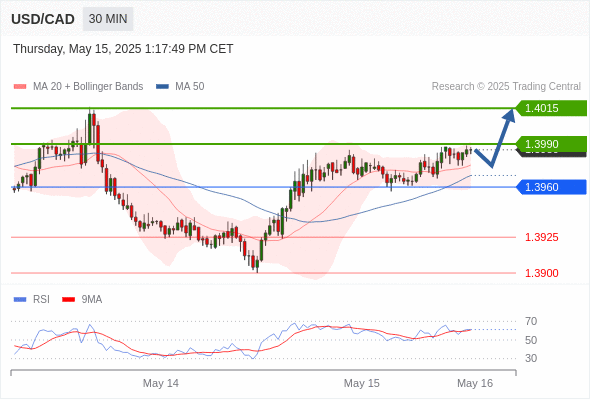Click the blue 1.3960 pivot price tag
This screenshot has width=590, height=400.
551,187
